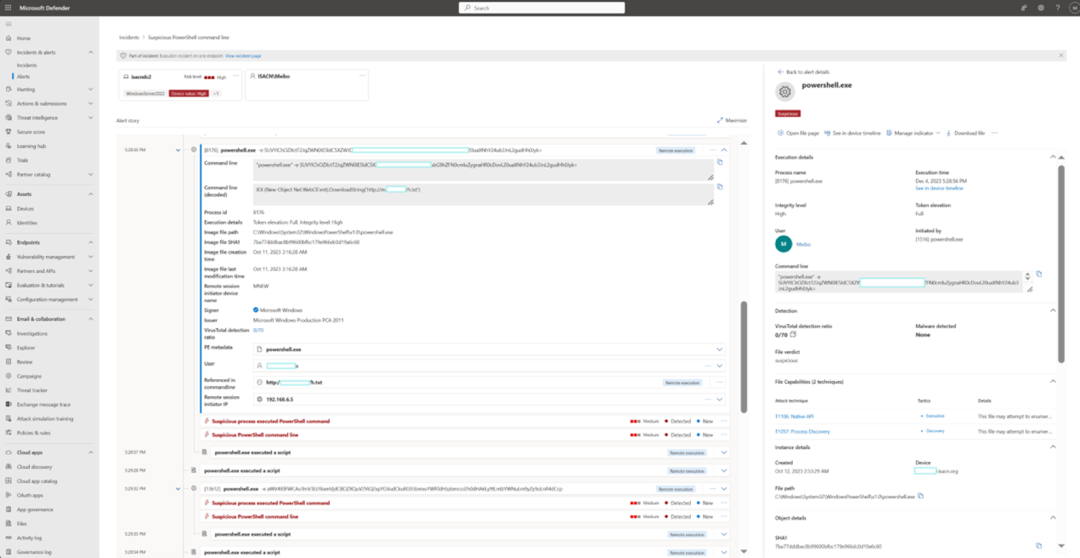The width and height of the screenshot is (1080, 558).
Task: Open Cloud app catalog menu item
Action: [x=37, y=481]
